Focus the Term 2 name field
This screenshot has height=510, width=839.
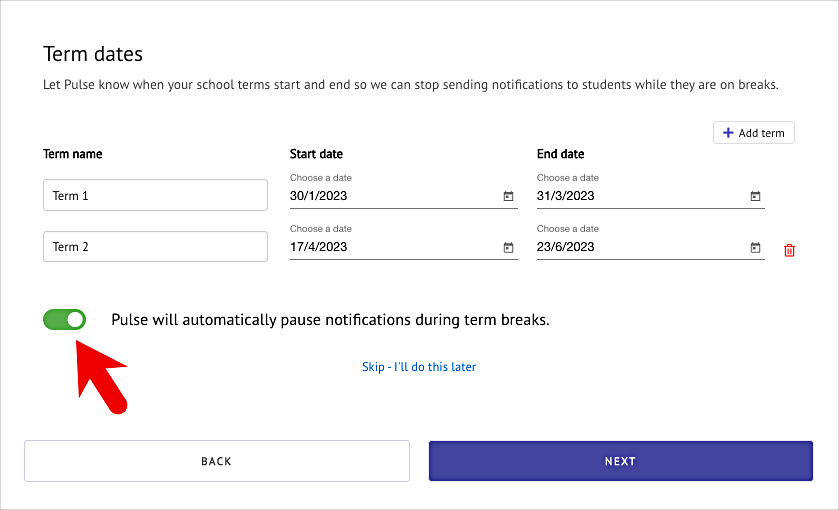[155, 247]
